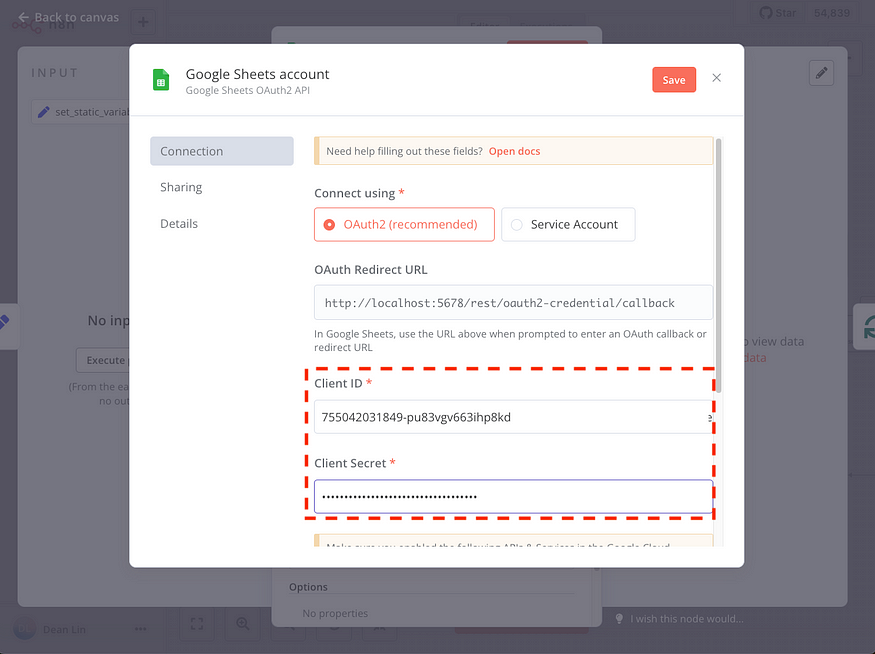Screen dimensions: 875x654
Task: Click the fit view icon at bottom
Action: point(197,623)
